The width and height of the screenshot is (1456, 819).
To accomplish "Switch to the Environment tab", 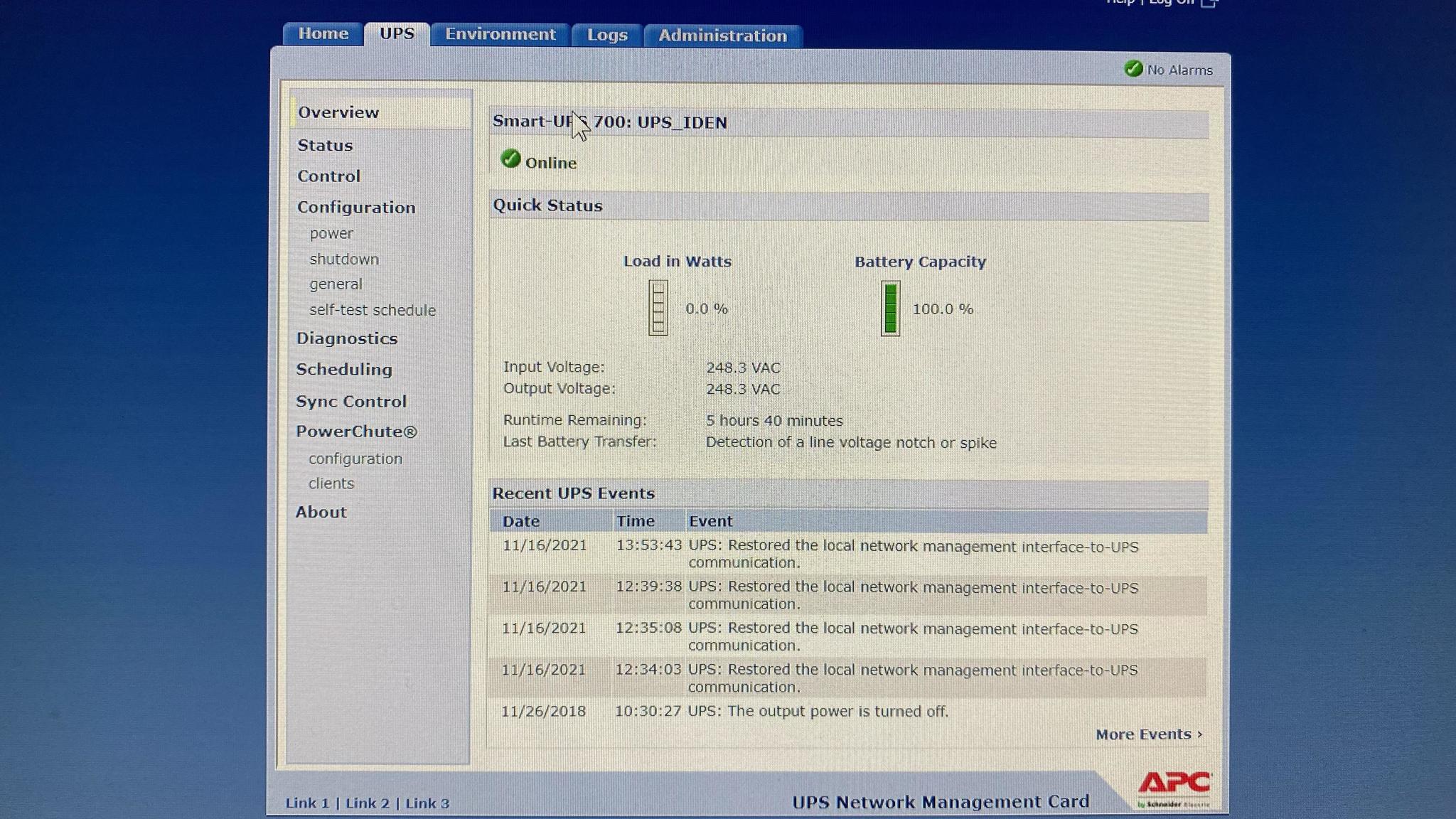I will [500, 35].
